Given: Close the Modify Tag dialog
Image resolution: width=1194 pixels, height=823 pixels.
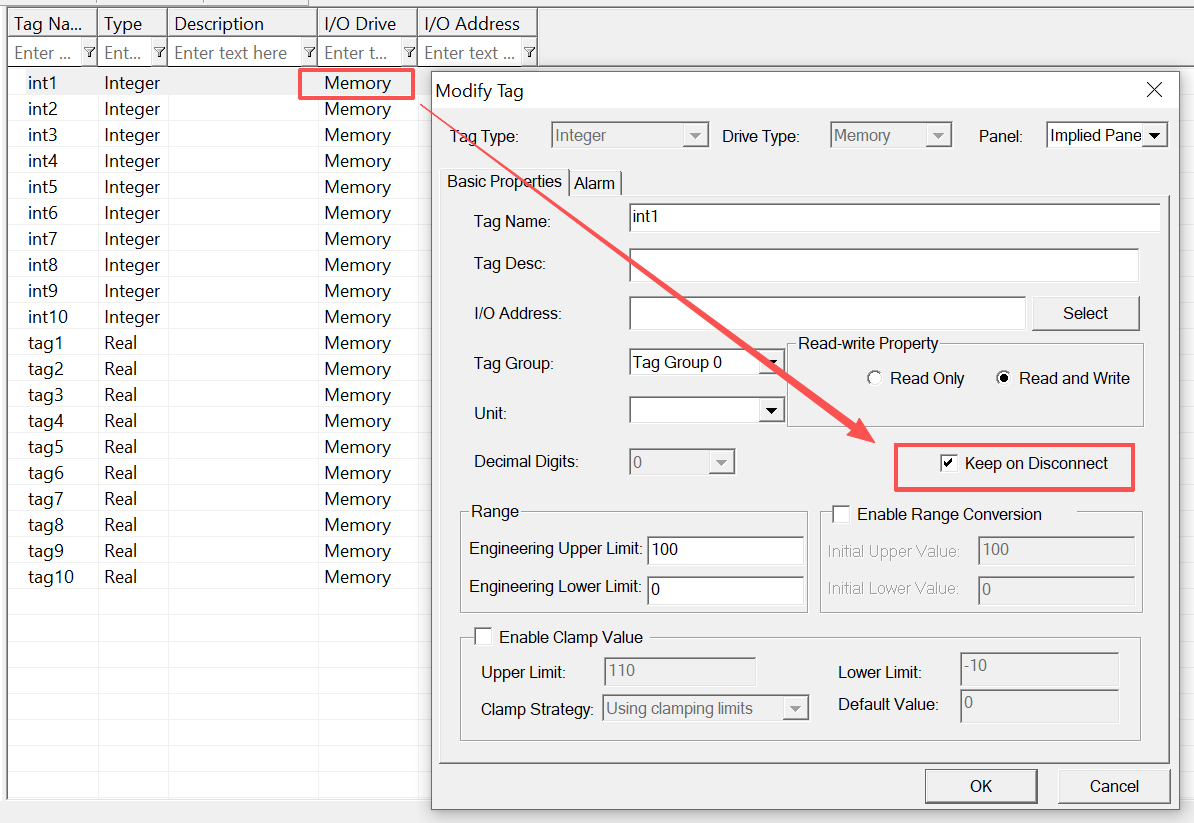Looking at the screenshot, I should 1154,90.
